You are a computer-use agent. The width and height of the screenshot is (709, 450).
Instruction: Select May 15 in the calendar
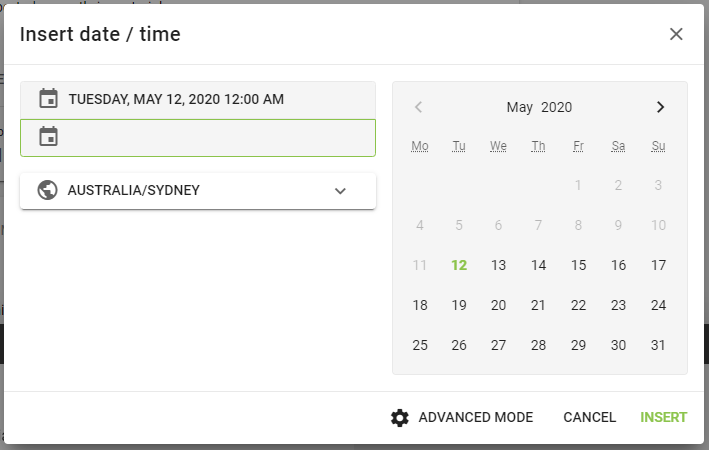pyautogui.click(x=578, y=265)
